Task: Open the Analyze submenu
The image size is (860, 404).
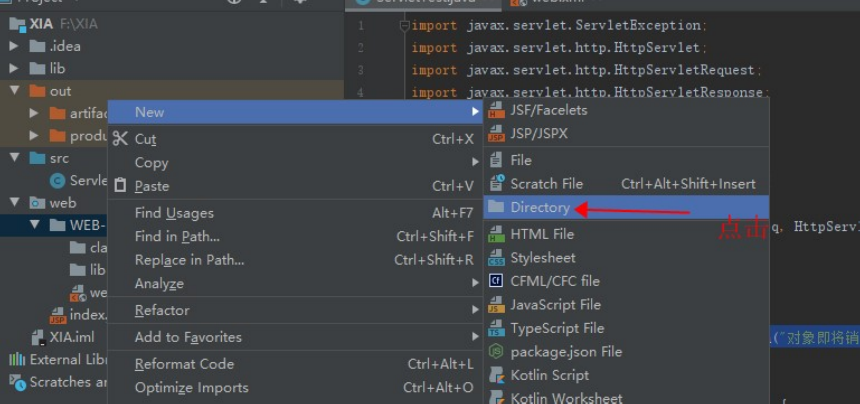Action: pyautogui.click(x=295, y=283)
